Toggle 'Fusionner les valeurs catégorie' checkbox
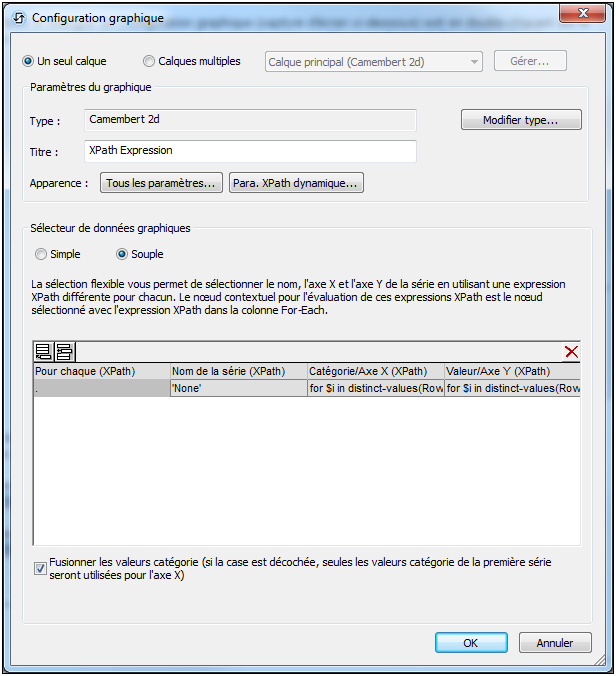 pyautogui.click(x=41, y=569)
